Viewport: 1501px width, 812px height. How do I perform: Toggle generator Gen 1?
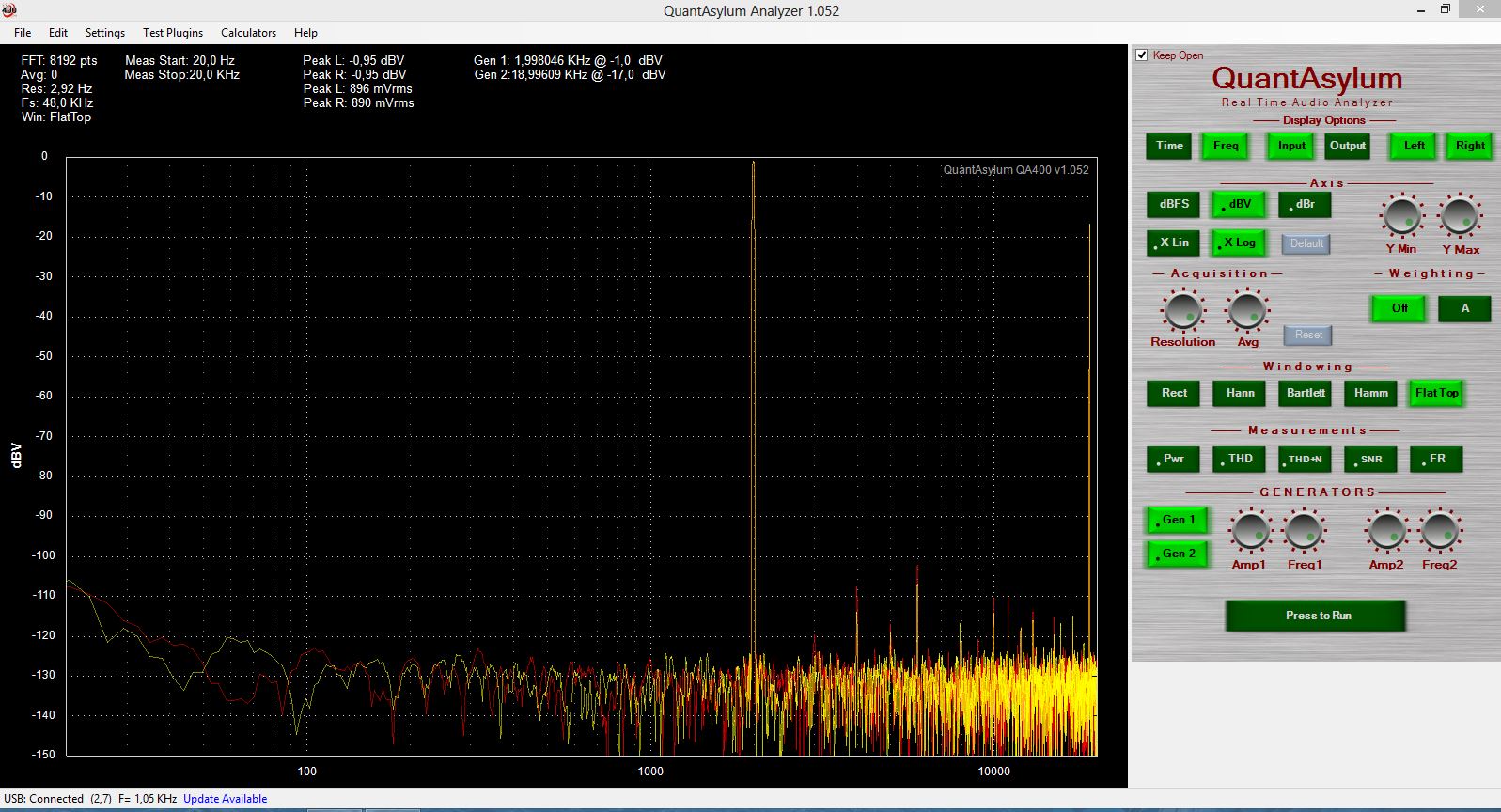click(x=1177, y=520)
